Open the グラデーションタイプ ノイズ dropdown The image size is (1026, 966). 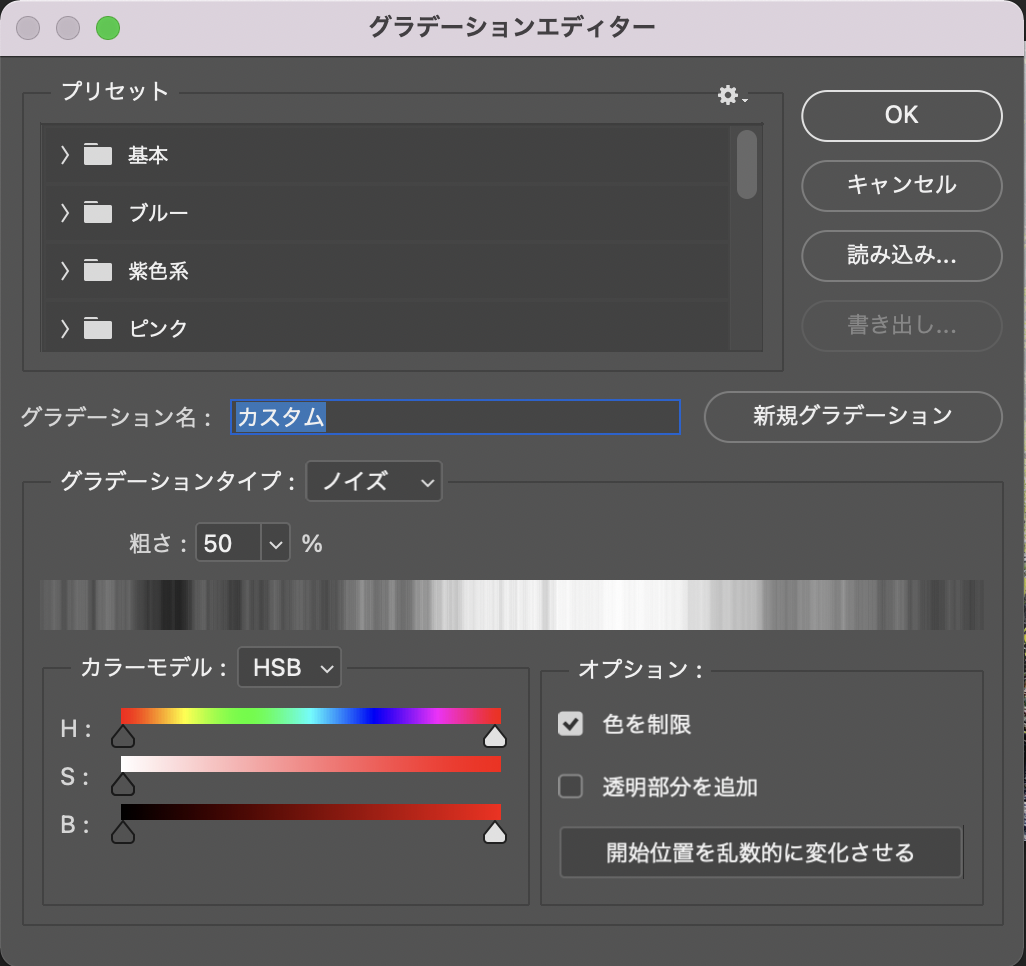pos(374,482)
